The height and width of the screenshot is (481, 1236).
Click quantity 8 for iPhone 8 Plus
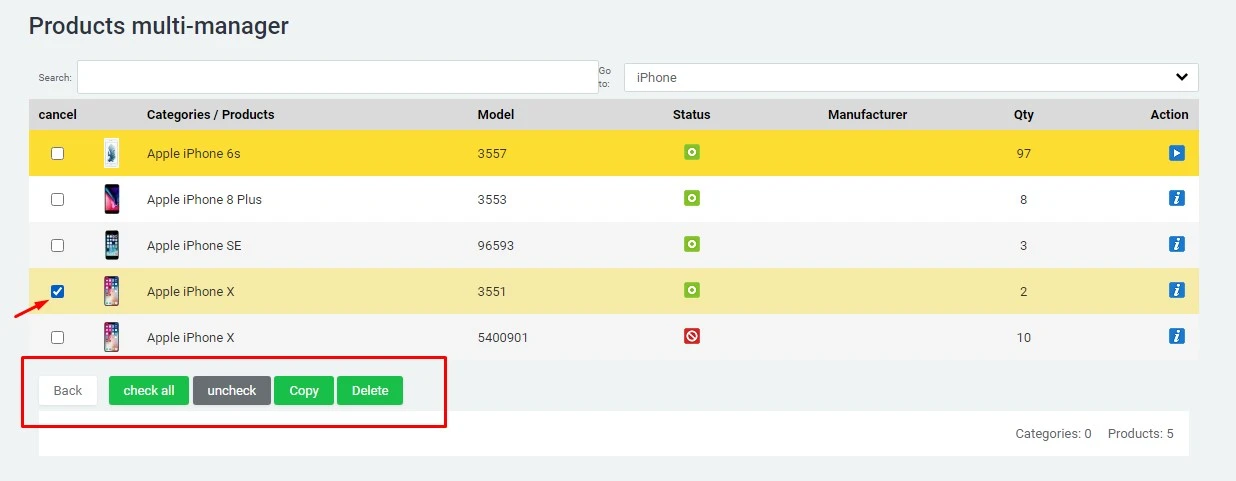[1023, 199]
